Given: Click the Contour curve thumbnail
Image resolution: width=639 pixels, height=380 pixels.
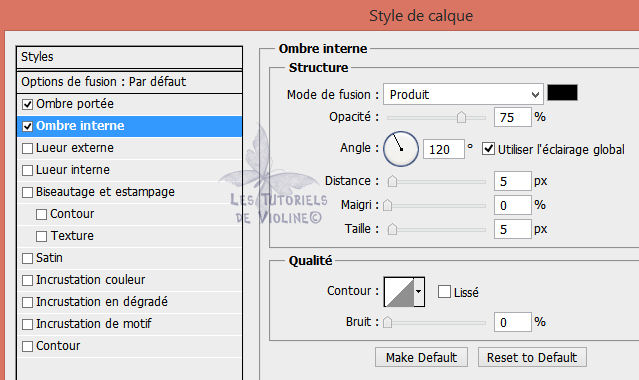Looking at the screenshot, I should (x=399, y=292).
